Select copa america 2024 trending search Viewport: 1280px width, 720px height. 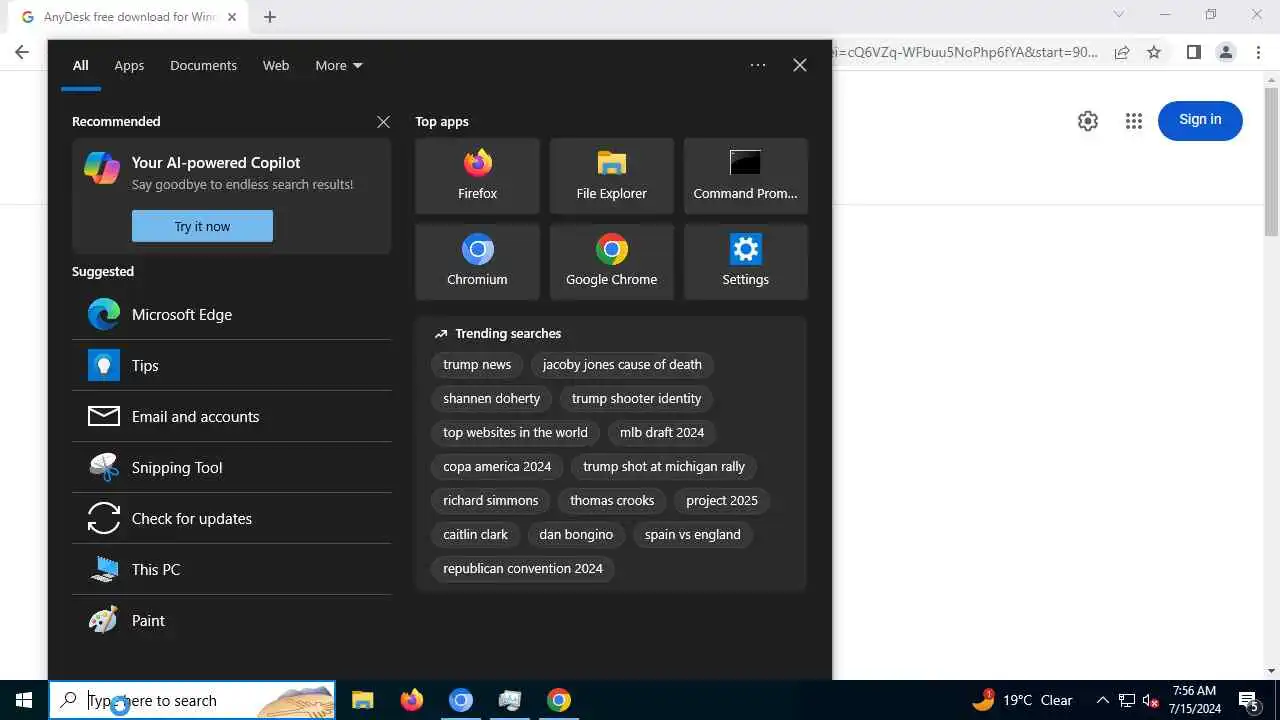coord(497,467)
